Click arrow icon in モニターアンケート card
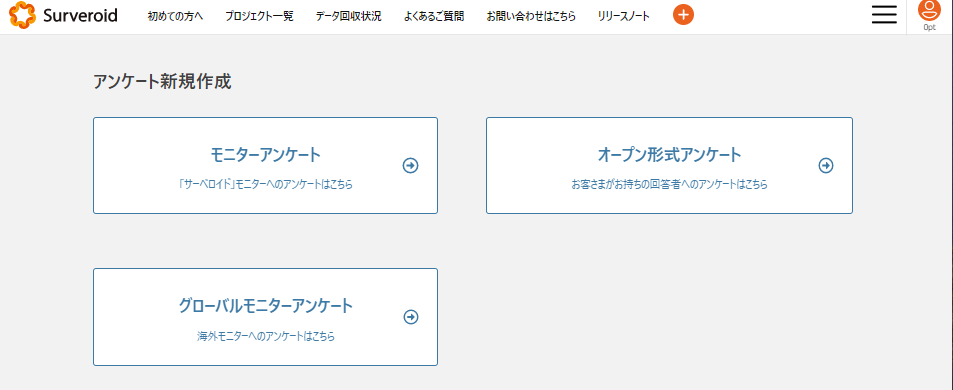 point(411,165)
